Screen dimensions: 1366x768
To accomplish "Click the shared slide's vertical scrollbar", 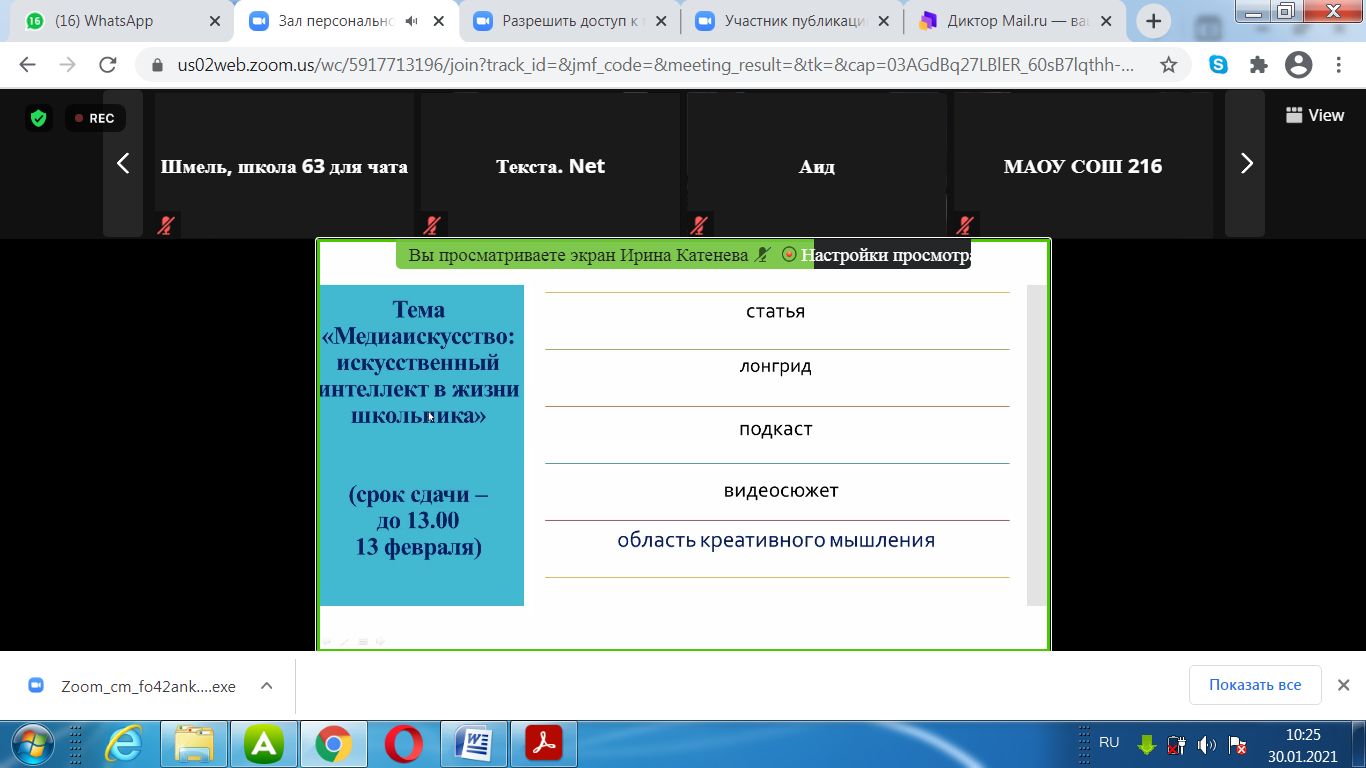I will [x=1036, y=445].
